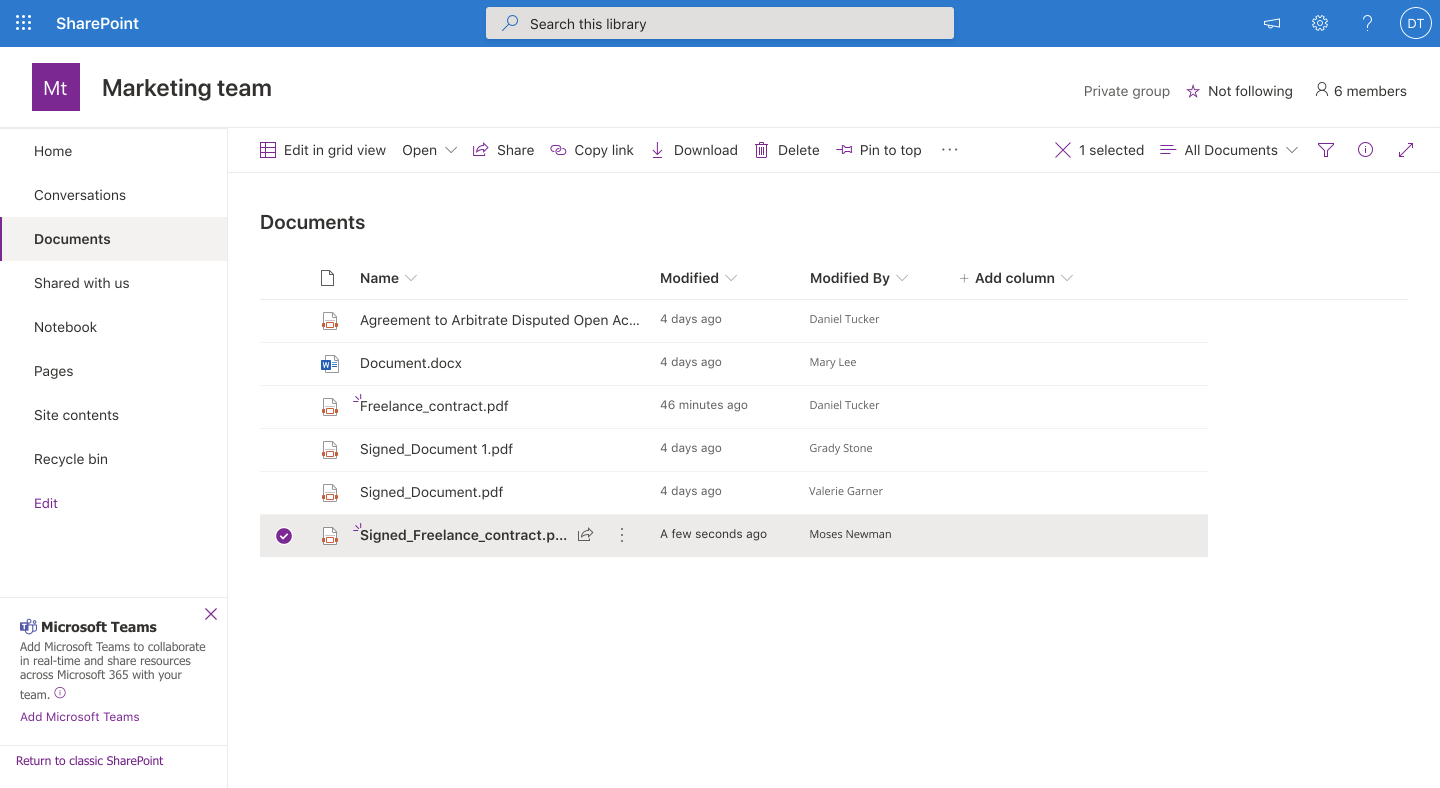This screenshot has height=788, width=1440.
Task: Click in the Search this library field
Action: coord(720,23)
